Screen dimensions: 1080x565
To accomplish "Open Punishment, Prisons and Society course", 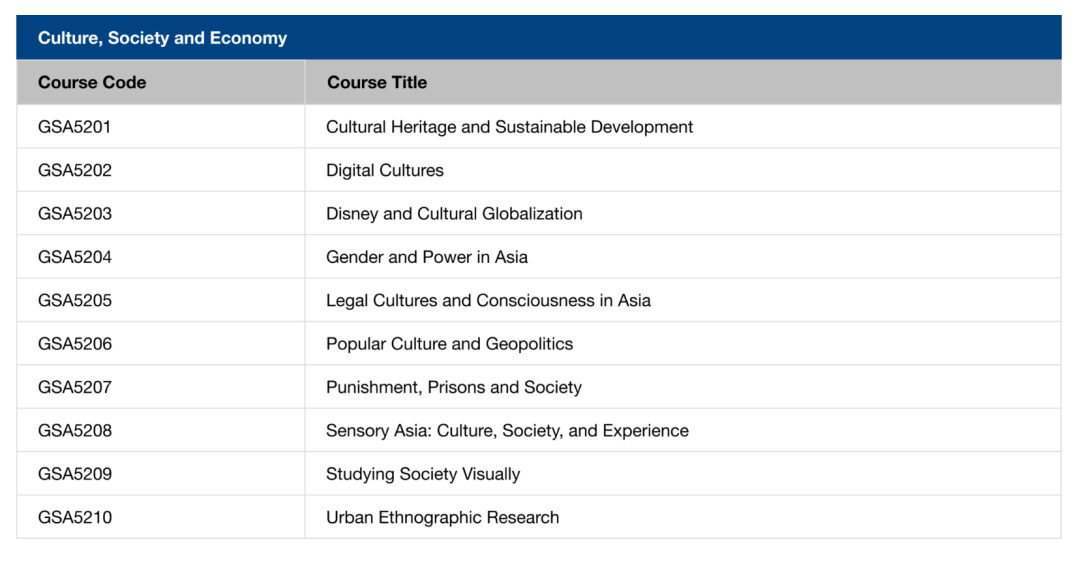I will pos(454,387).
